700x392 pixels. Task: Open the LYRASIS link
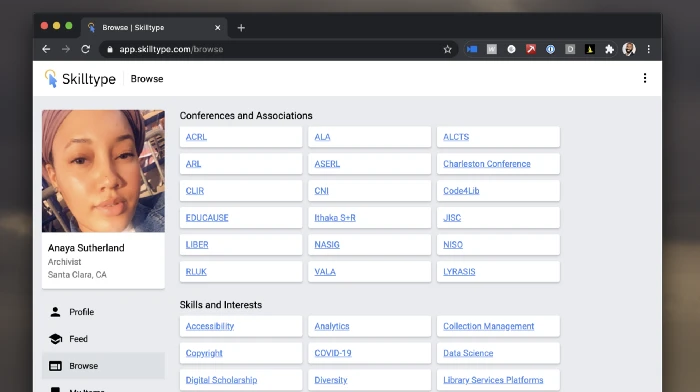pyautogui.click(x=459, y=271)
